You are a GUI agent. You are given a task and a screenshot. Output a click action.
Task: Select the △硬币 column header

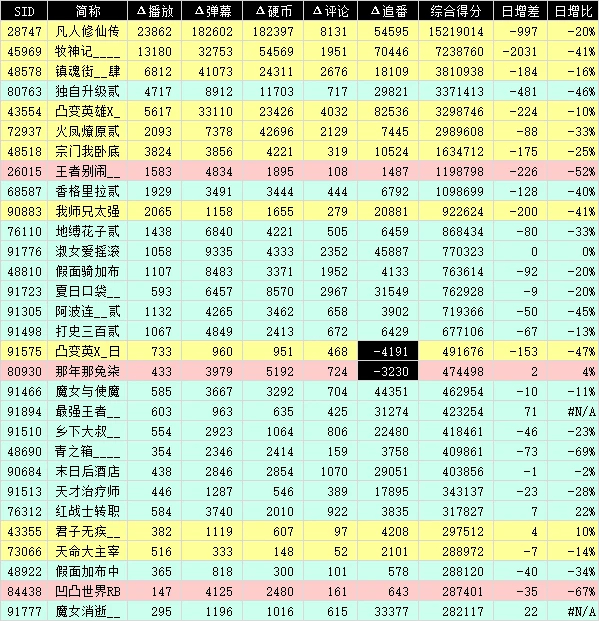pos(273,11)
